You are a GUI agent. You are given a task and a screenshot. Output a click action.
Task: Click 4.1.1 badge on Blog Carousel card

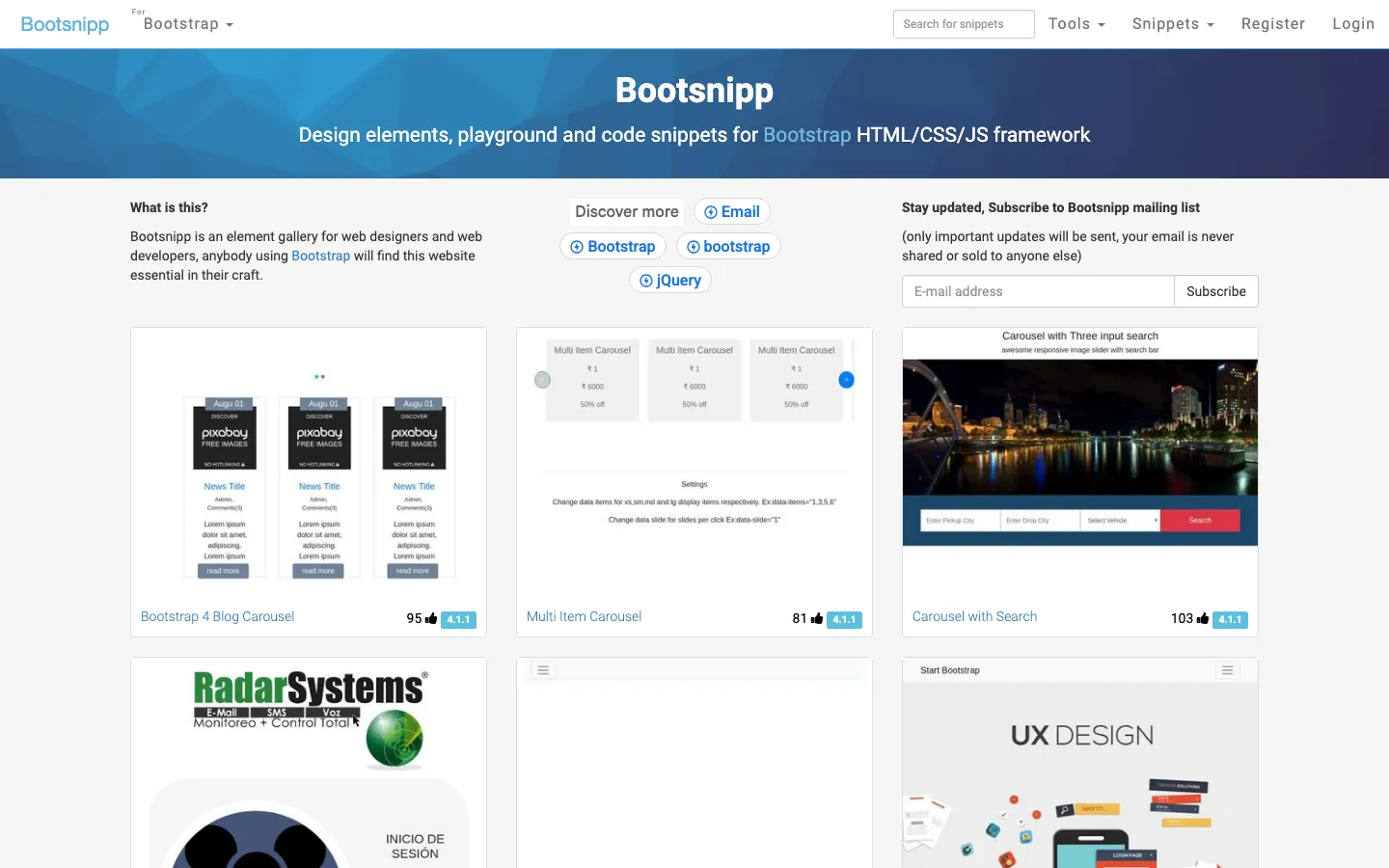tap(458, 620)
